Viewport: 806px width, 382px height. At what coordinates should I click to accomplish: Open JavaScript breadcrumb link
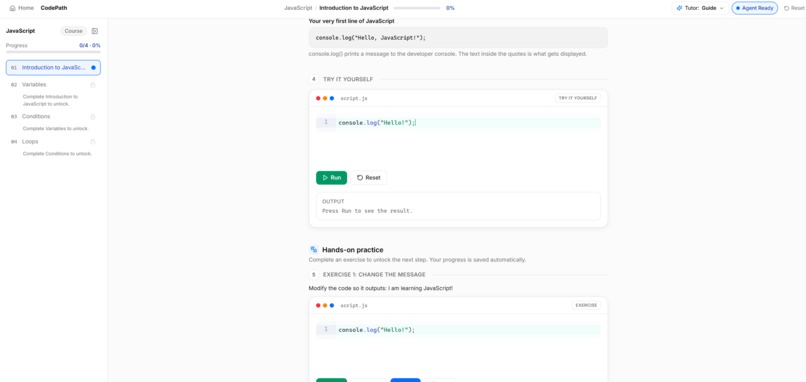pyautogui.click(x=298, y=8)
